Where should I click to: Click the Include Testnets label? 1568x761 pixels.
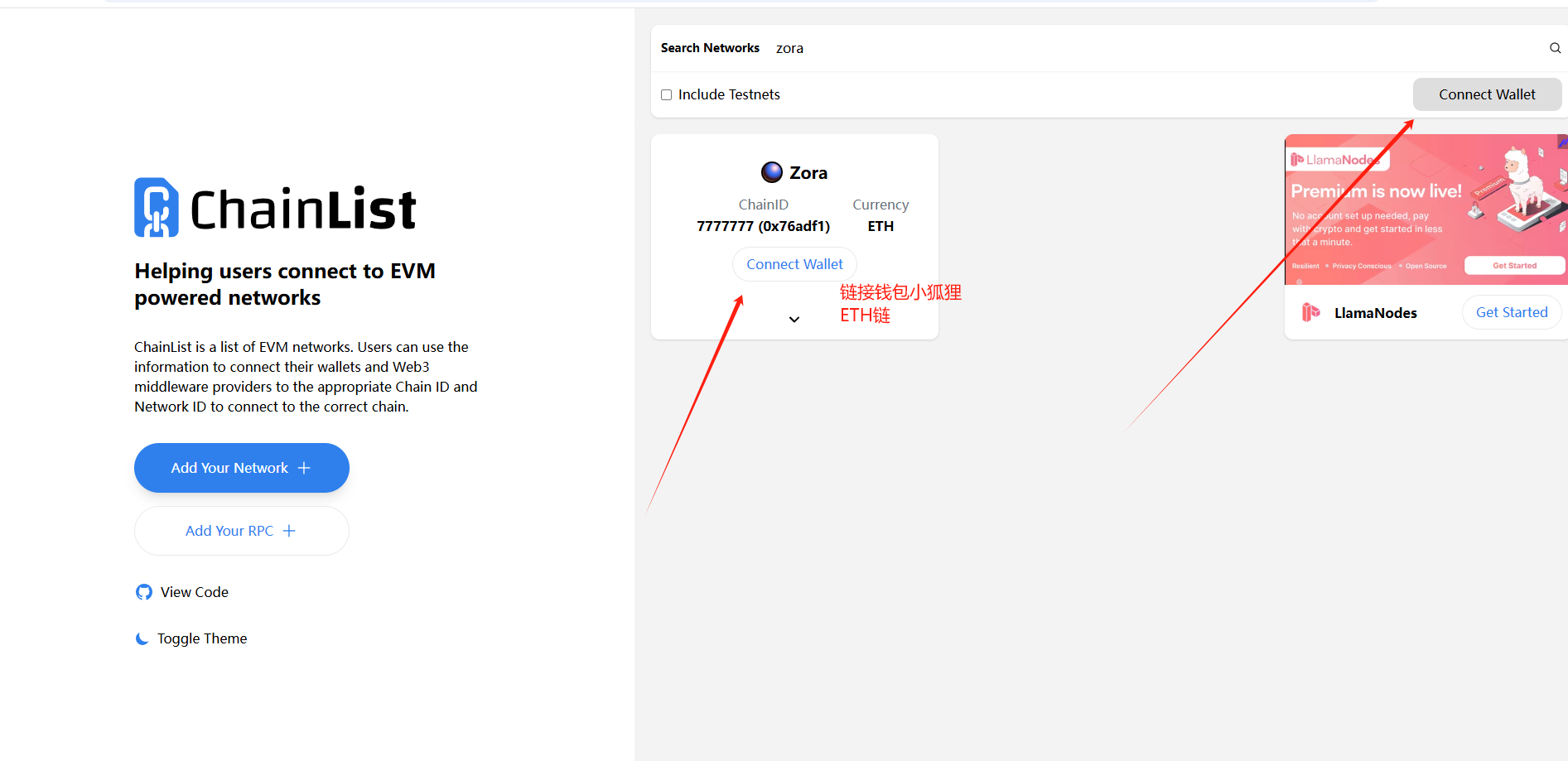click(x=729, y=94)
